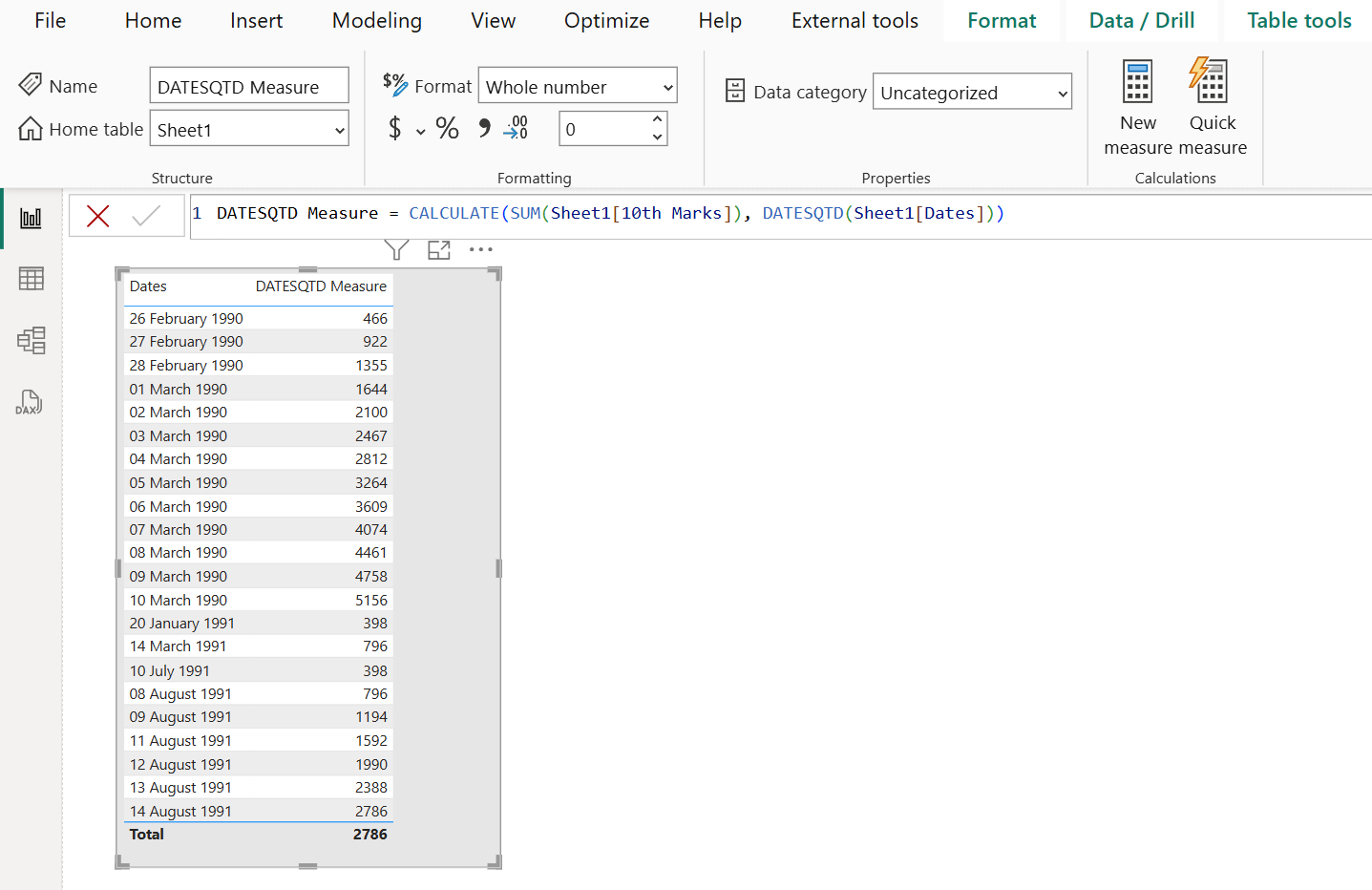Click inside the measure Name field
1372x890 pixels.
click(x=248, y=85)
